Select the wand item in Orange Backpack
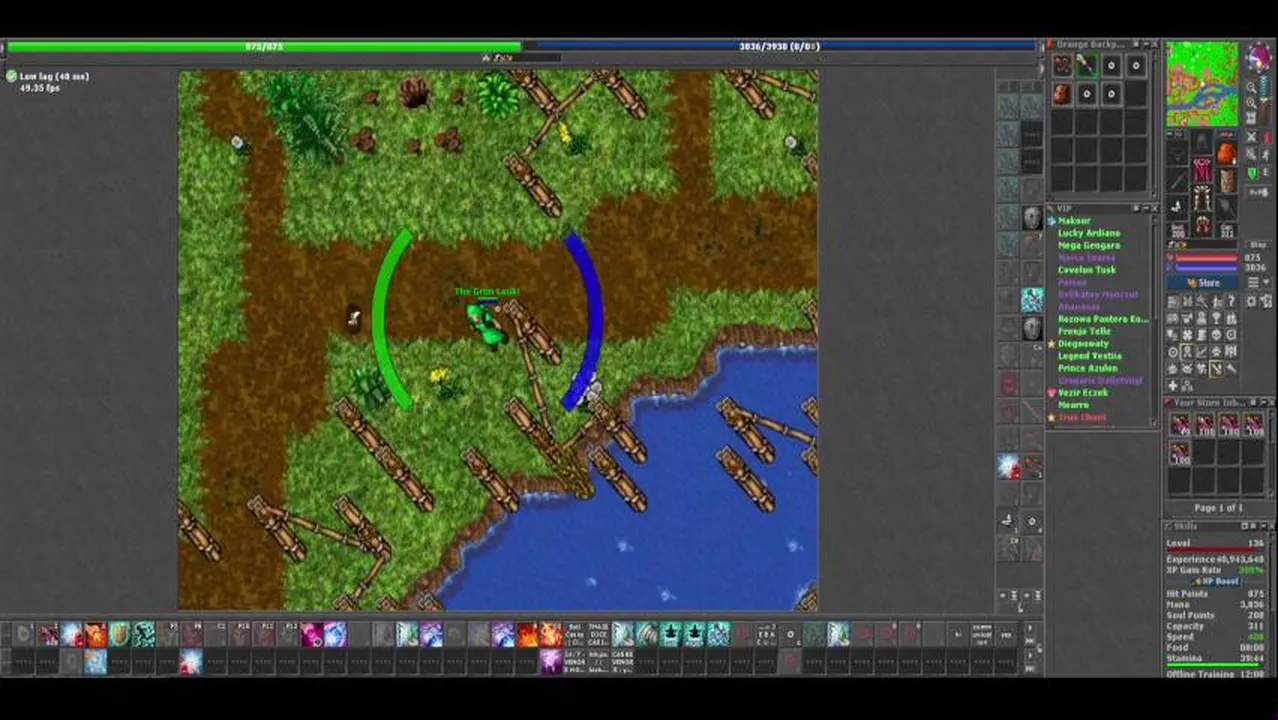This screenshot has width=1278, height=720. pos(1086,66)
